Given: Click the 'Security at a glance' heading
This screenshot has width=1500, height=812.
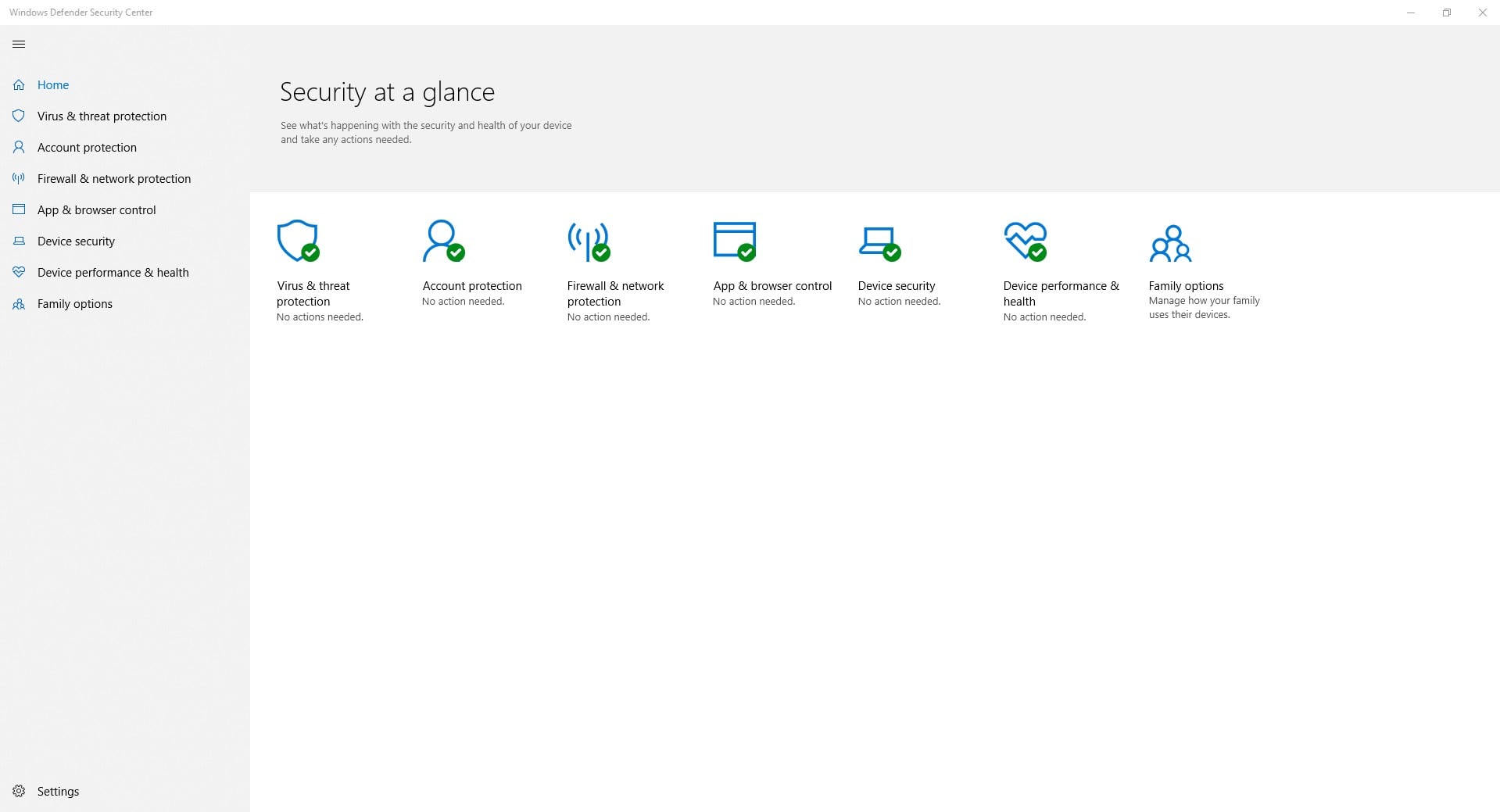Looking at the screenshot, I should [x=388, y=92].
